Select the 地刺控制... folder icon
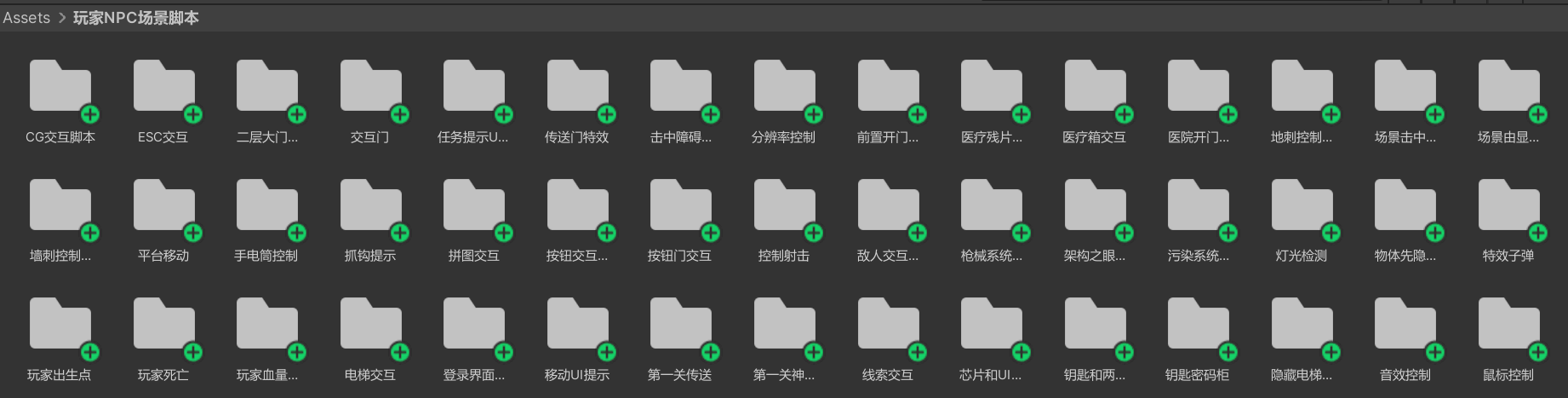 tap(1302, 86)
